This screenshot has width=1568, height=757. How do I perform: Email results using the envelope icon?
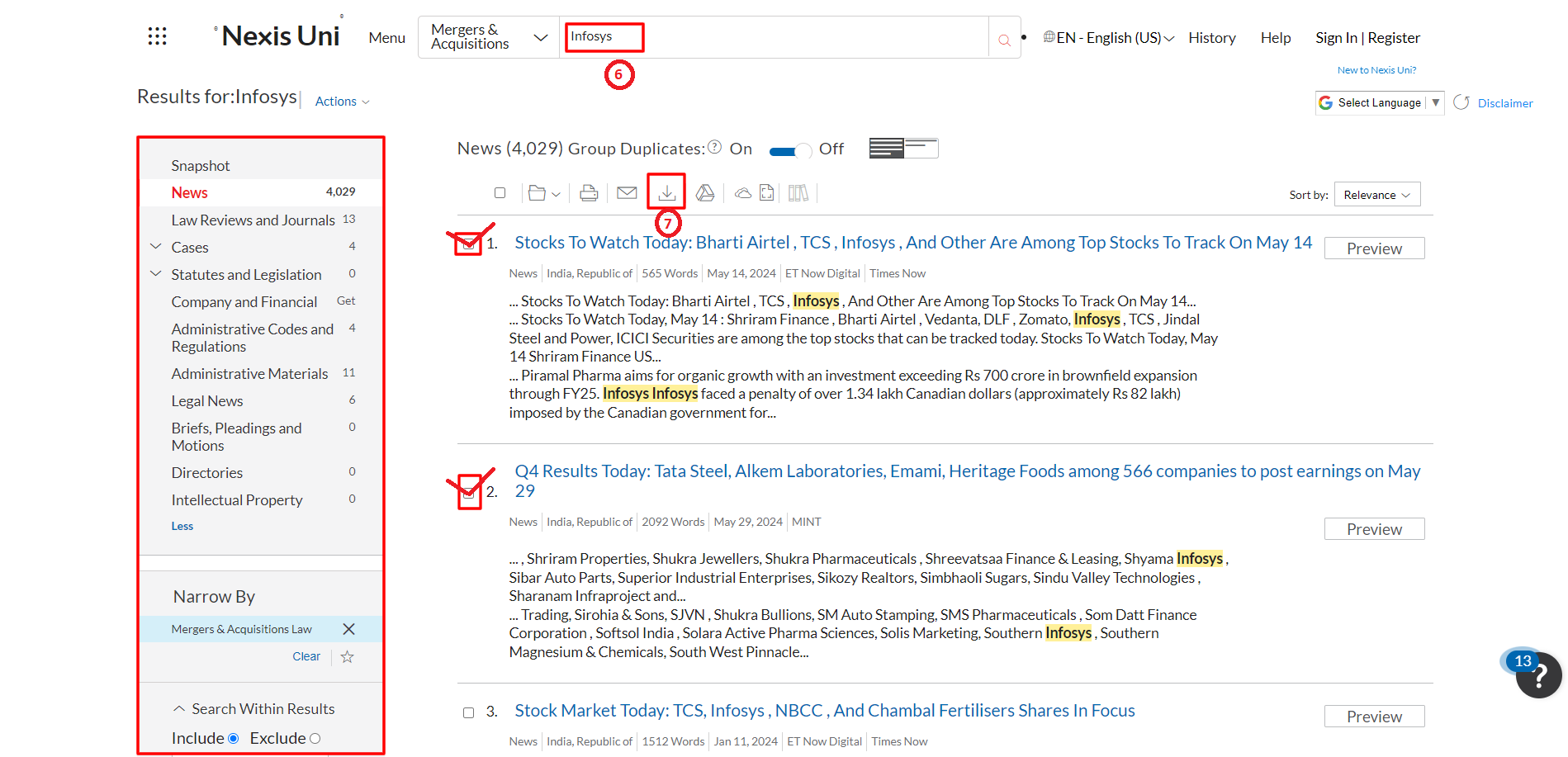(x=627, y=193)
